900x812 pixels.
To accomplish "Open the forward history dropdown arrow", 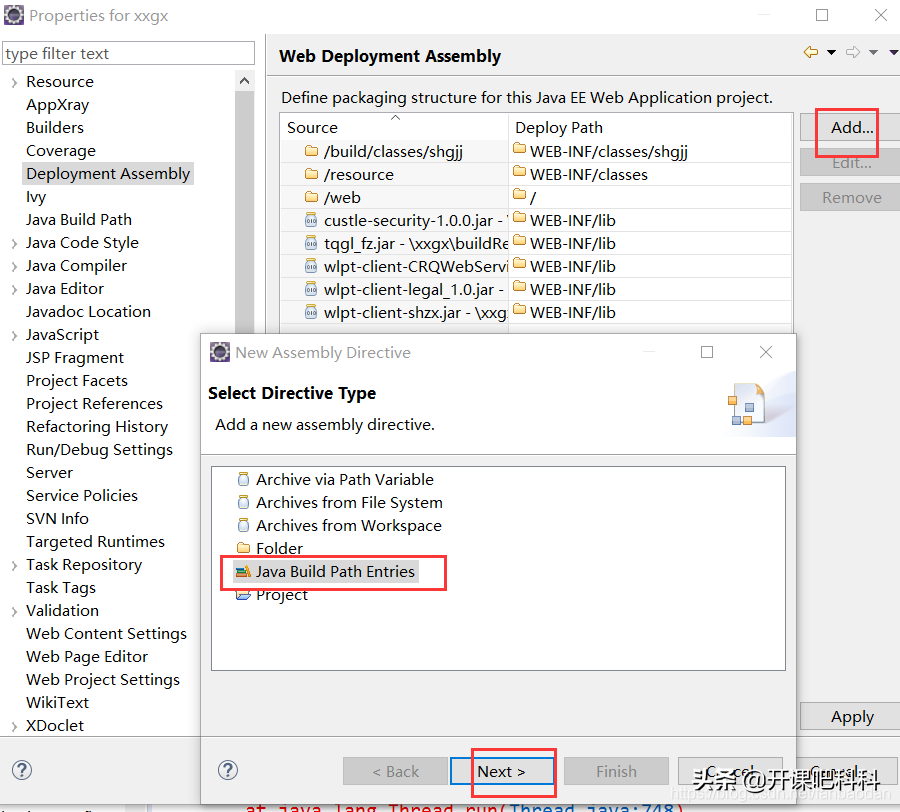I will tap(873, 53).
